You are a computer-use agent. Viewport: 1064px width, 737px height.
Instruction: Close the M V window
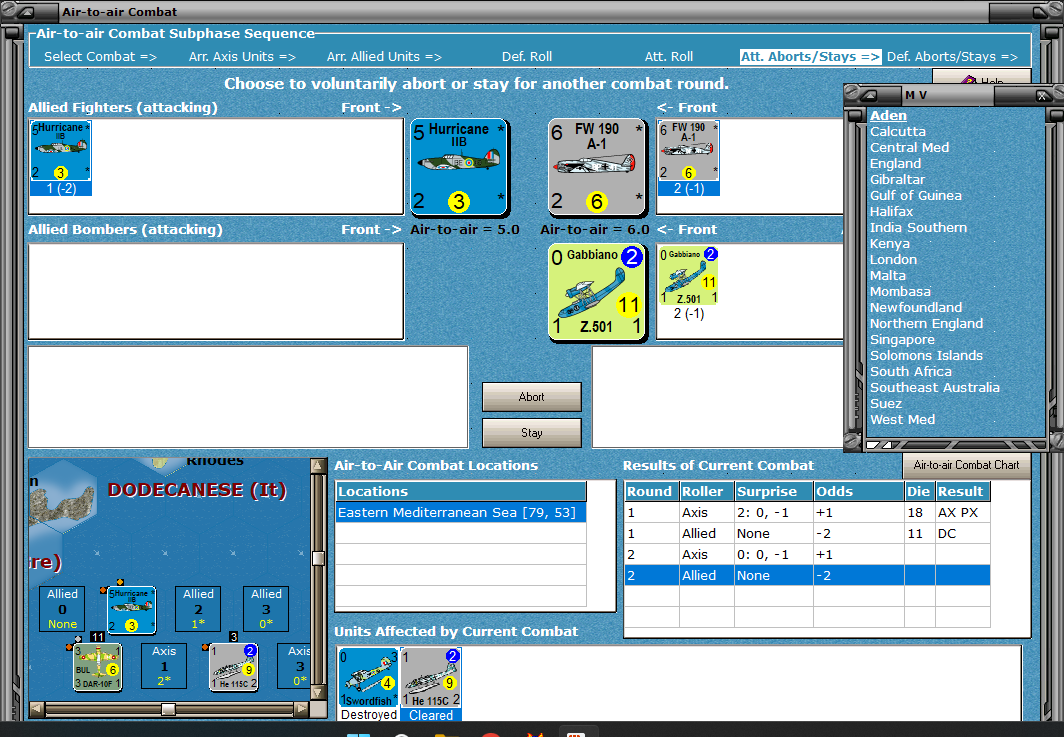(x=1042, y=96)
